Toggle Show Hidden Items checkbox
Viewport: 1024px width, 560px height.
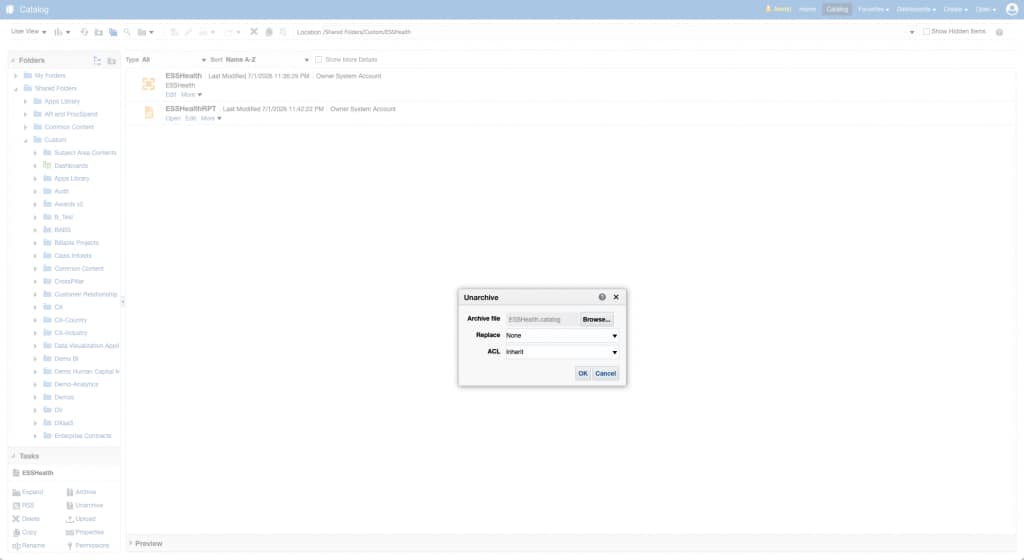click(x=926, y=31)
